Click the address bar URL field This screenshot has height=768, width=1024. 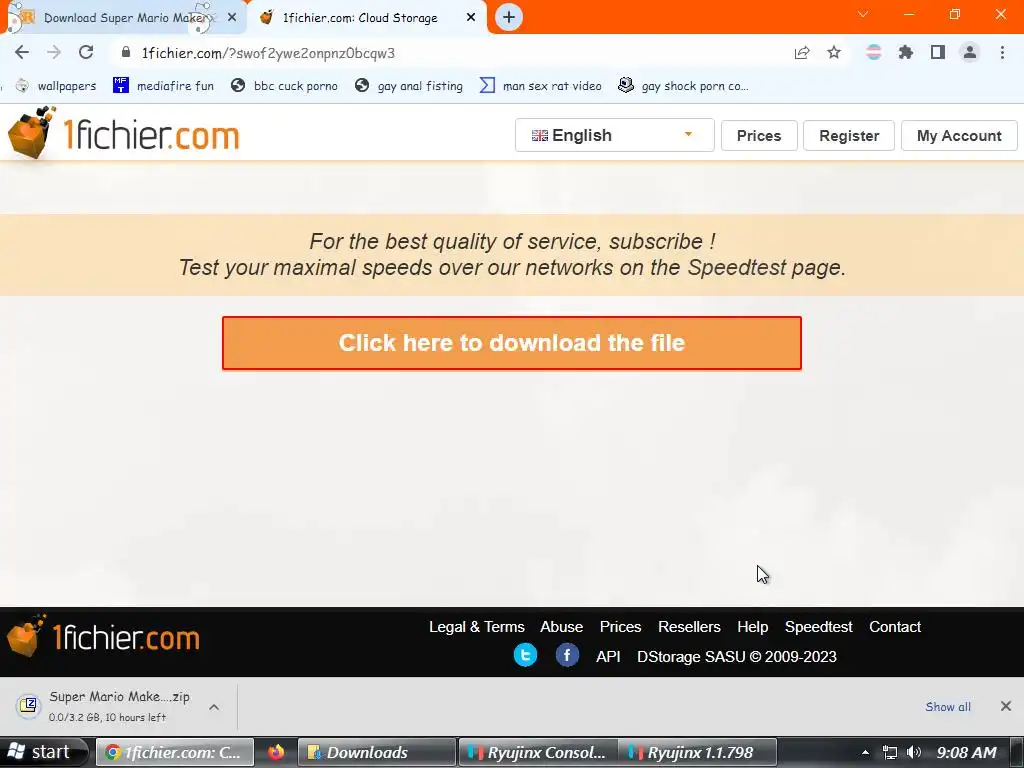pyautogui.click(x=451, y=53)
